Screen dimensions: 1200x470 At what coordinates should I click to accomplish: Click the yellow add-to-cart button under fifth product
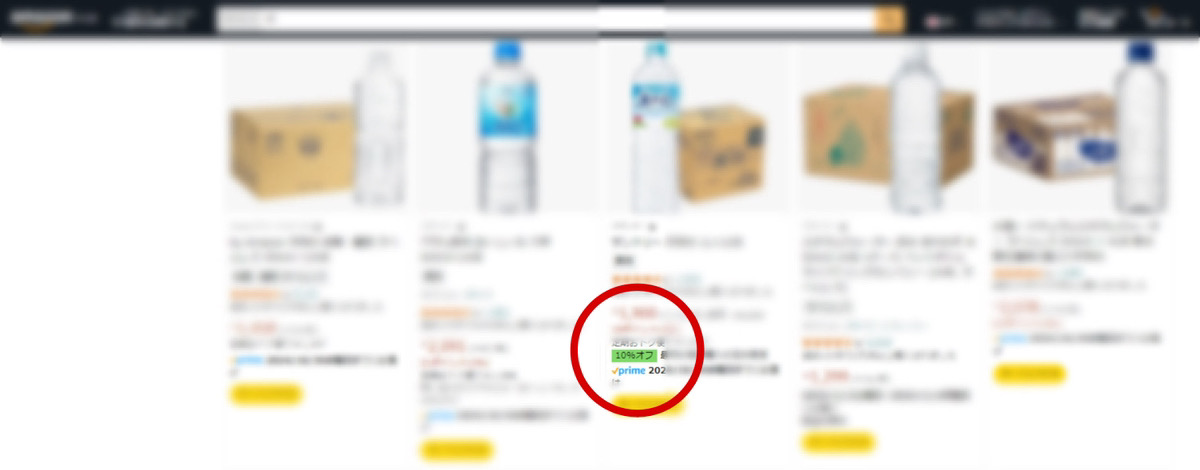(1029, 374)
